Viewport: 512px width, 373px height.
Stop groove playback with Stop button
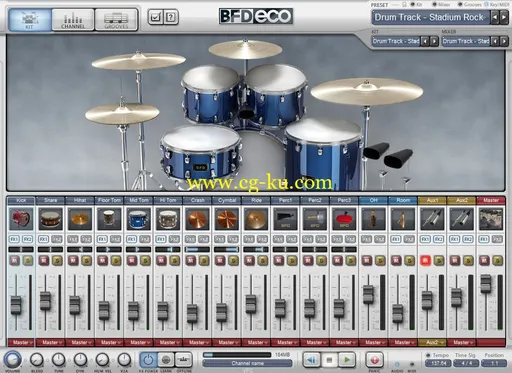pyautogui.click(x=329, y=360)
